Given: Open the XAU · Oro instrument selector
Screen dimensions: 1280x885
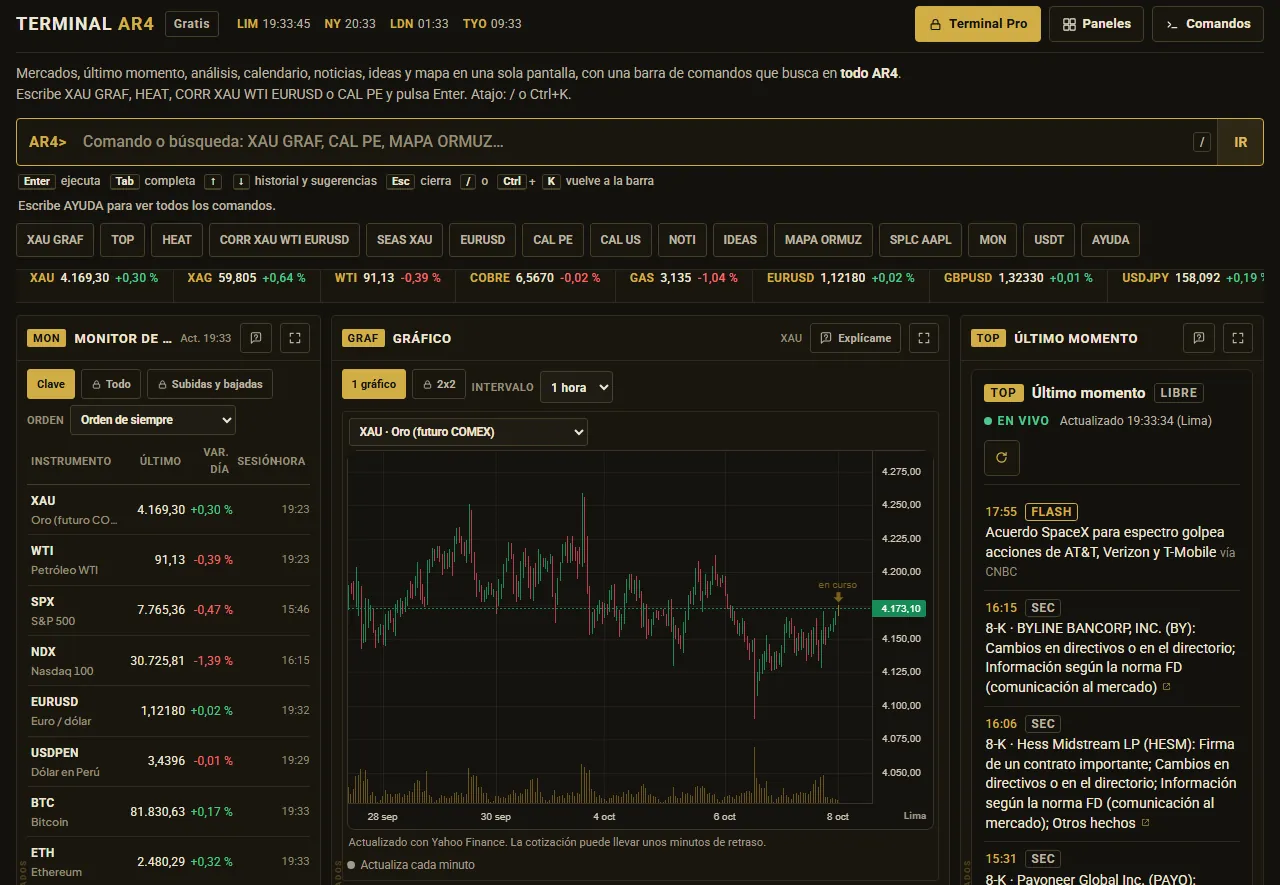Looking at the screenshot, I should coord(468,432).
